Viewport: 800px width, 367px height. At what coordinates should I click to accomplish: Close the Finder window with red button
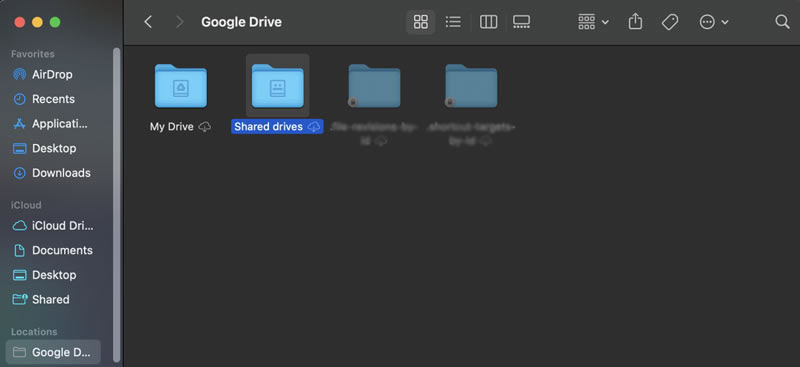point(20,22)
